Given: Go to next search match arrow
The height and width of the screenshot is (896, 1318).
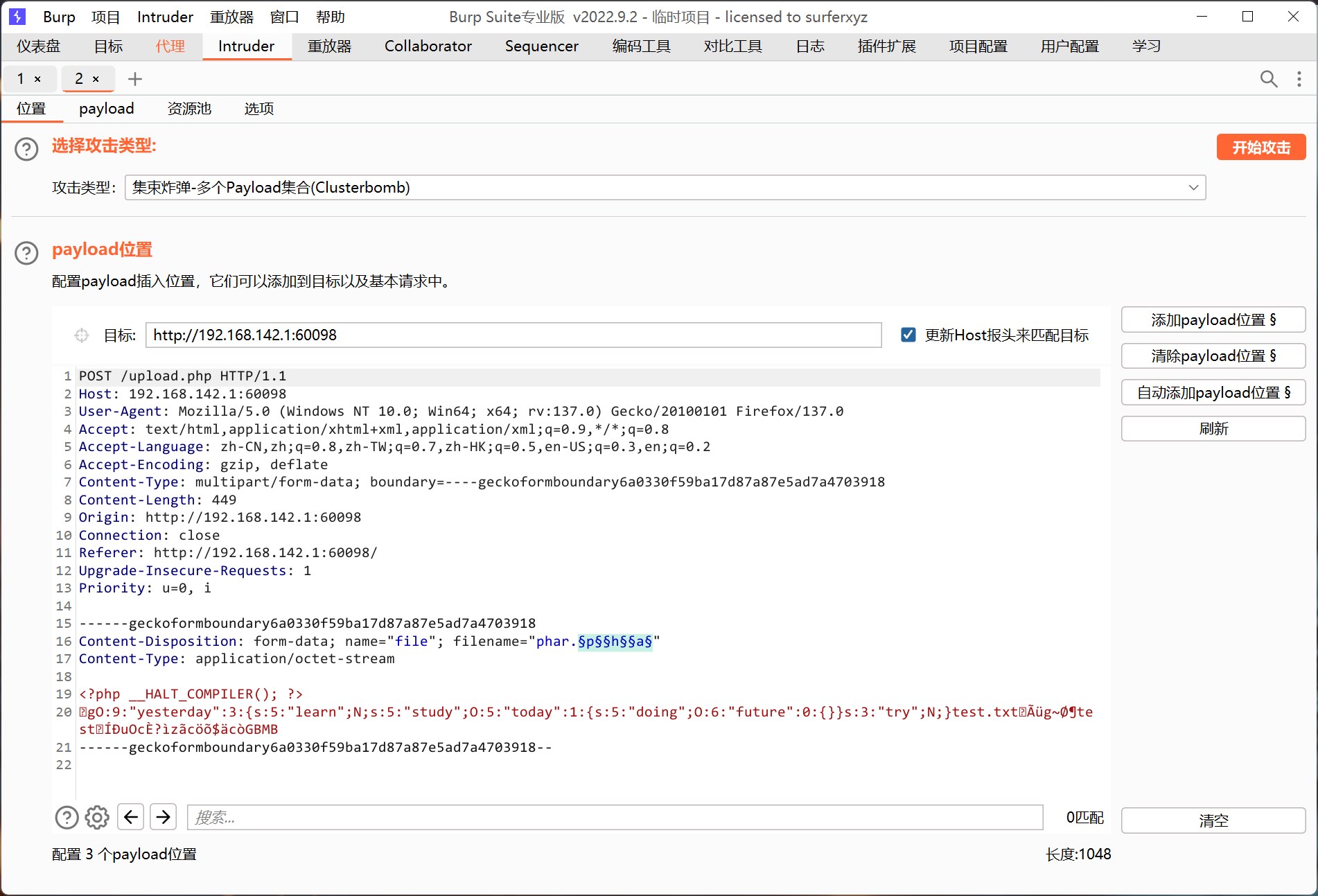Looking at the screenshot, I should (x=164, y=818).
